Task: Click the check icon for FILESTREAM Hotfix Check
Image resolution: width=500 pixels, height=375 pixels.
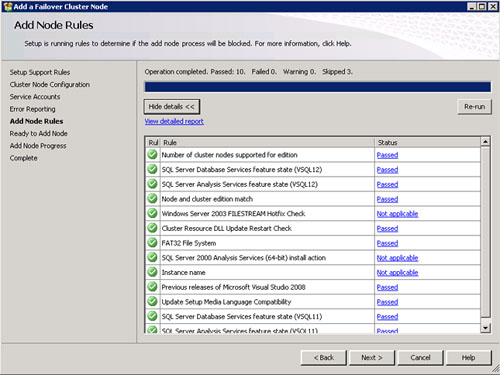Action: (152, 213)
